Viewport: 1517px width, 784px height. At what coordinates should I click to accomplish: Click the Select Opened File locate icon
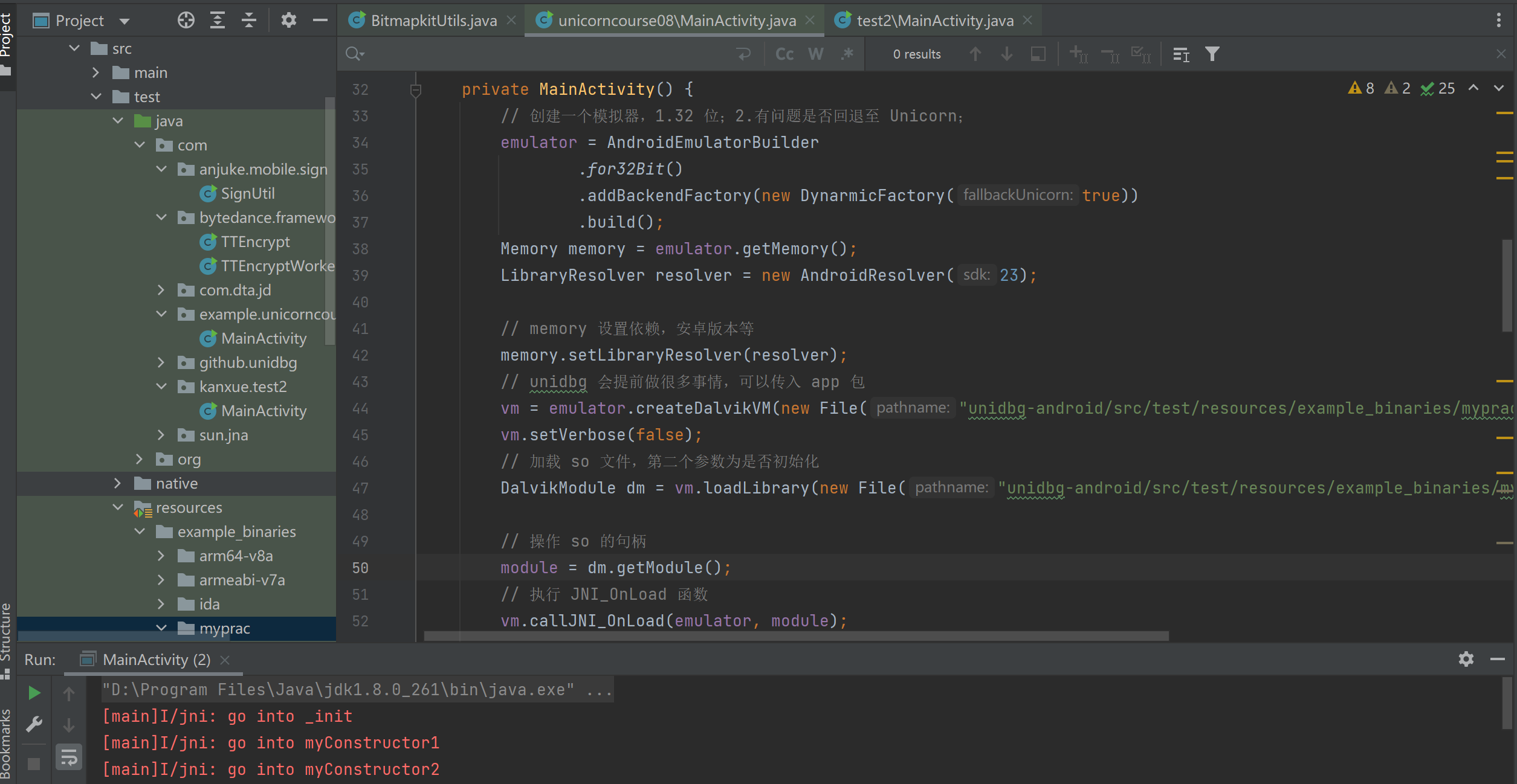186,21
